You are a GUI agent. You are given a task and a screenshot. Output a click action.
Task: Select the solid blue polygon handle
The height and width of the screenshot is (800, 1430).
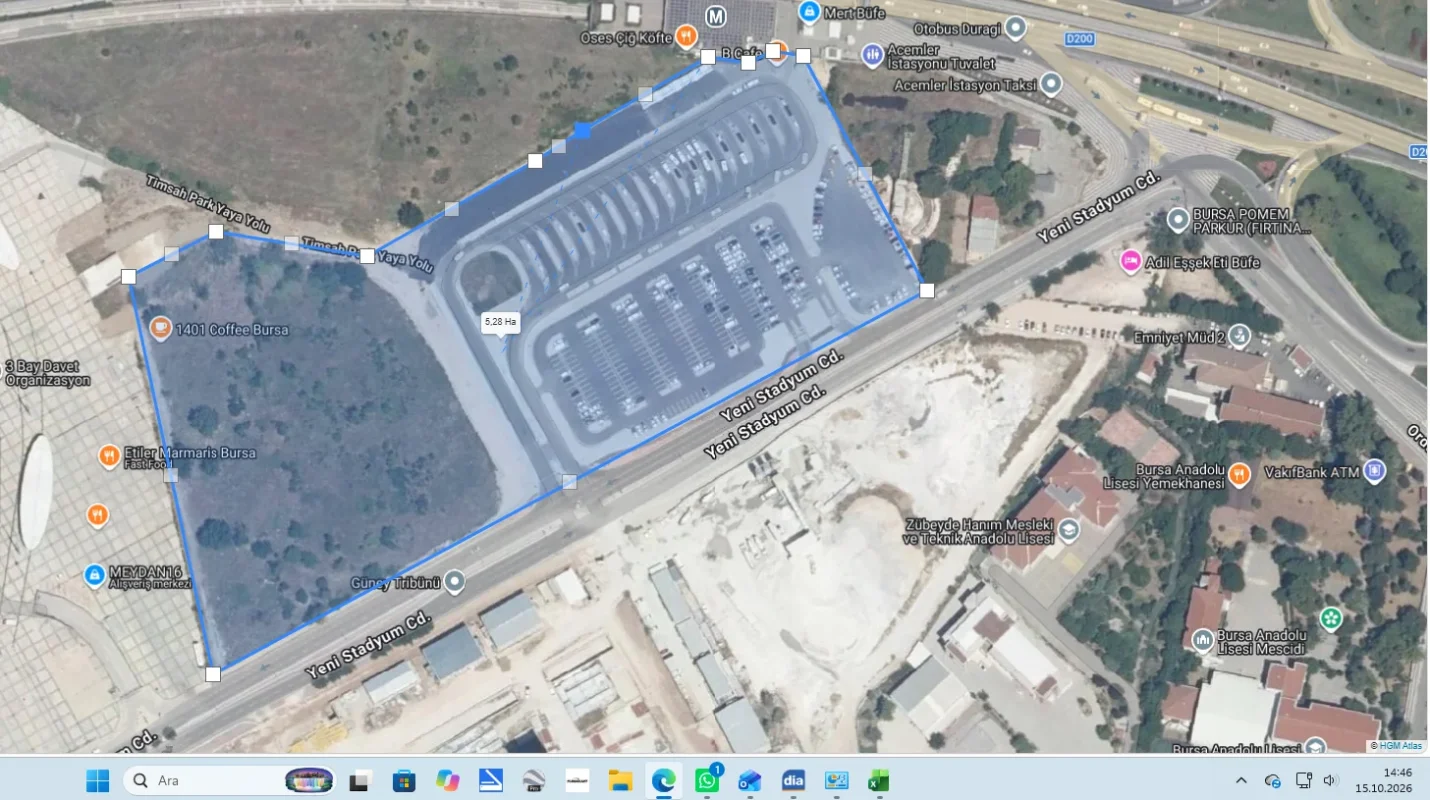pos(582,131)
